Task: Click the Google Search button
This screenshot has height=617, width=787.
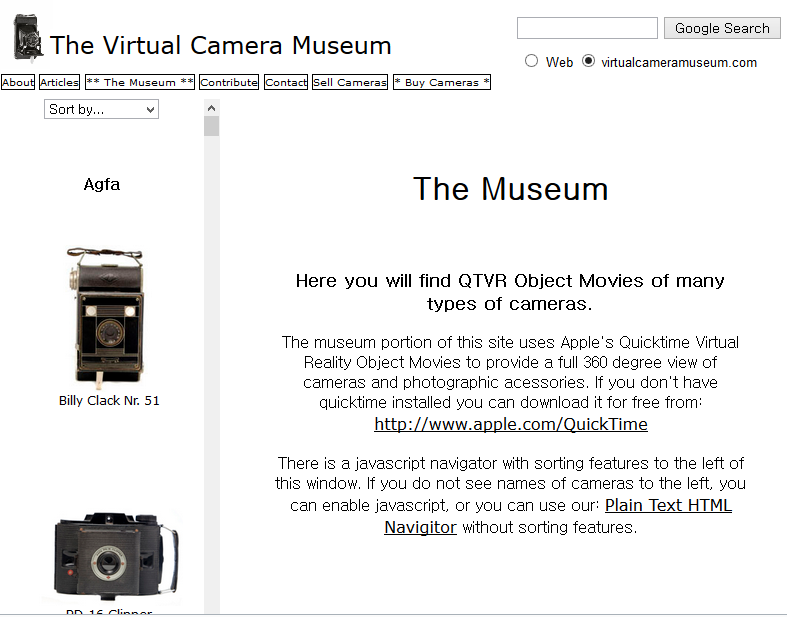Action: tap(722, 28)
